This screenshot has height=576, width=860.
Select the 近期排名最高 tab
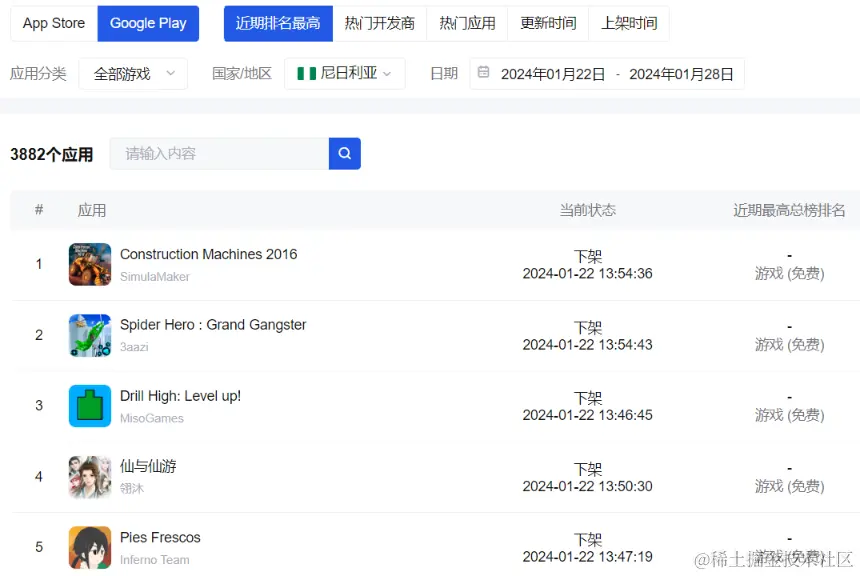pyautogui.click(x=278, y=24)
